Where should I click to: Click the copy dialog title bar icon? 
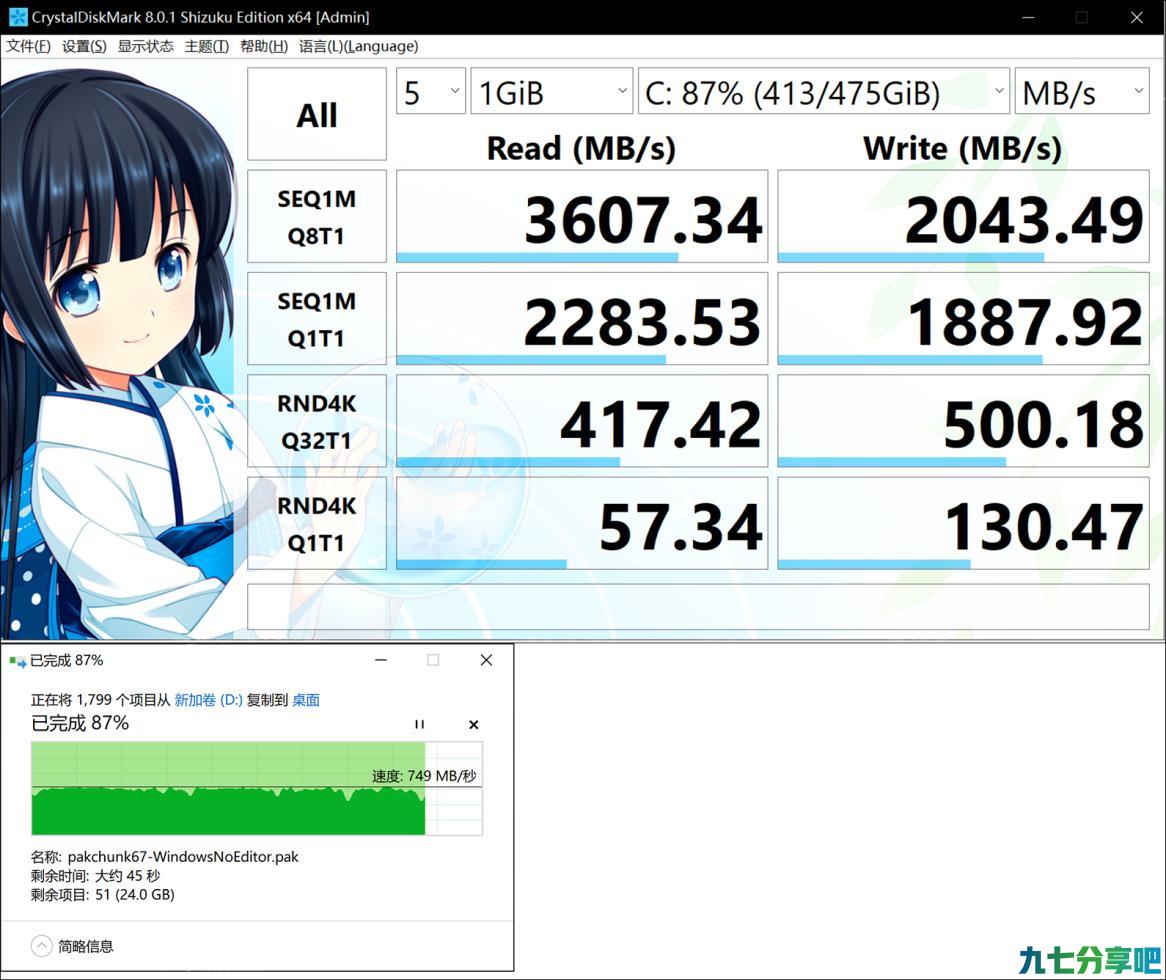[x=17, y=660]
